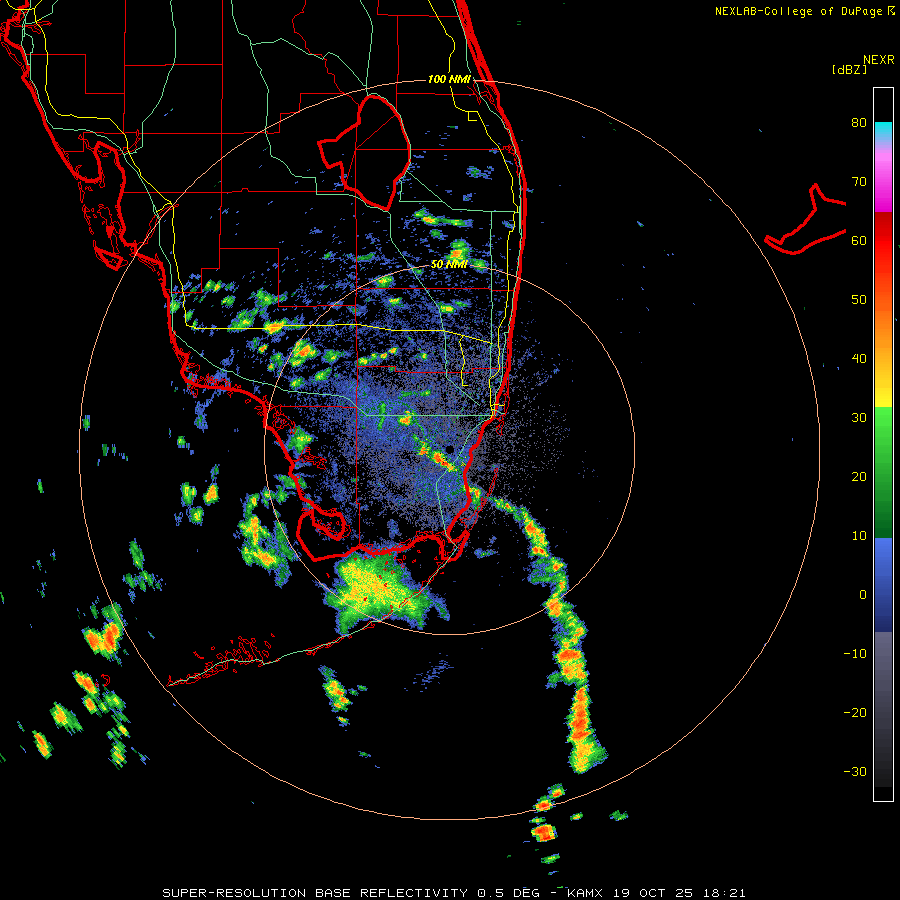Pick the magenta-pink segment of the color bar
The image size is (900, 900).
point(883,178)
